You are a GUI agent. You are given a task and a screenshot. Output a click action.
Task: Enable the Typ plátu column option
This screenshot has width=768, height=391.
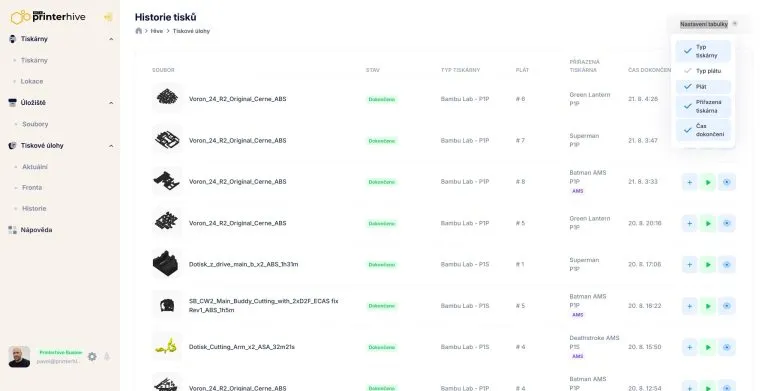[703, 71]
